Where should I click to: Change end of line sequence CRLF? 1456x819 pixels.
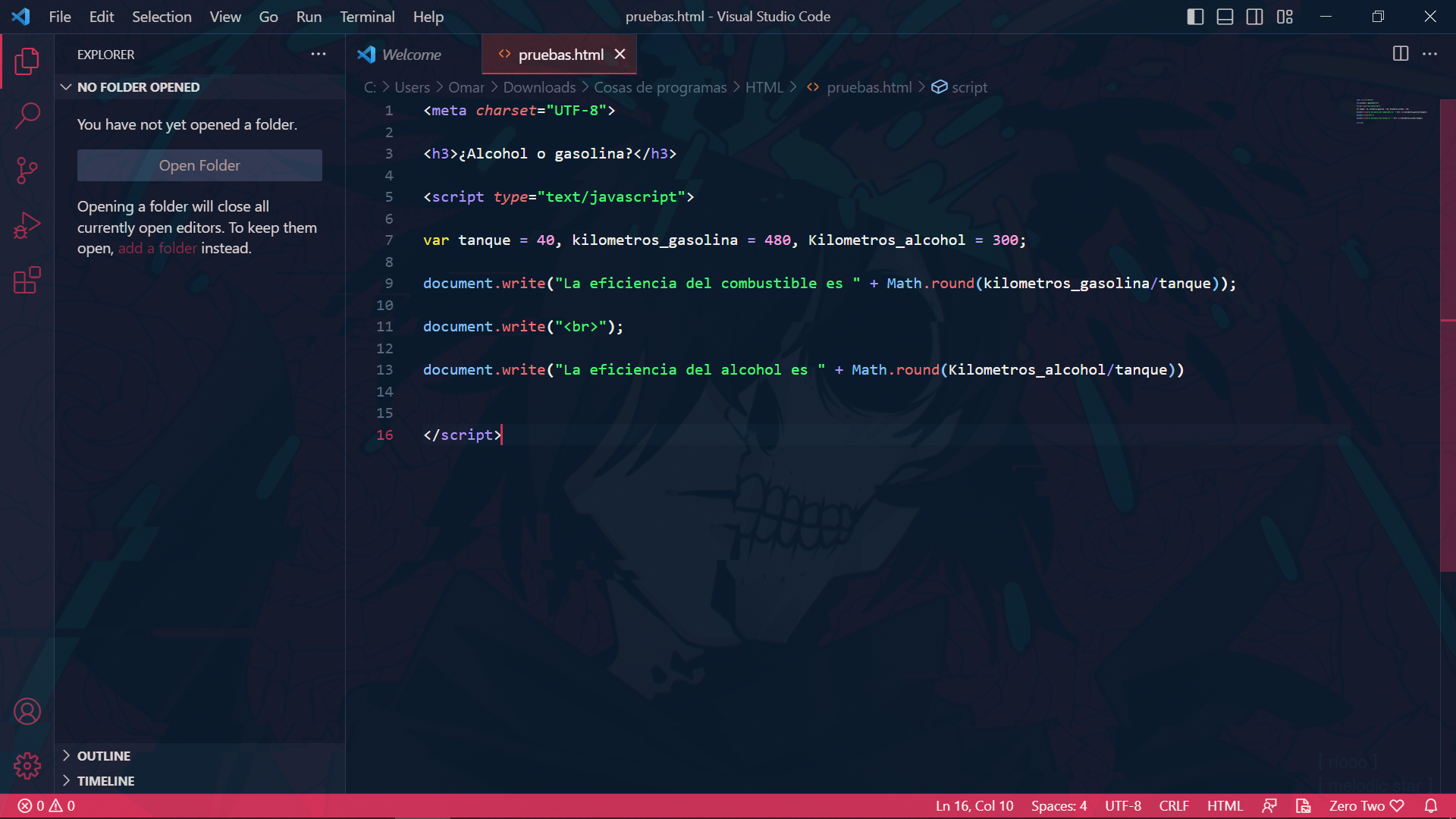pyautogui.click(x=1174, y=806)
